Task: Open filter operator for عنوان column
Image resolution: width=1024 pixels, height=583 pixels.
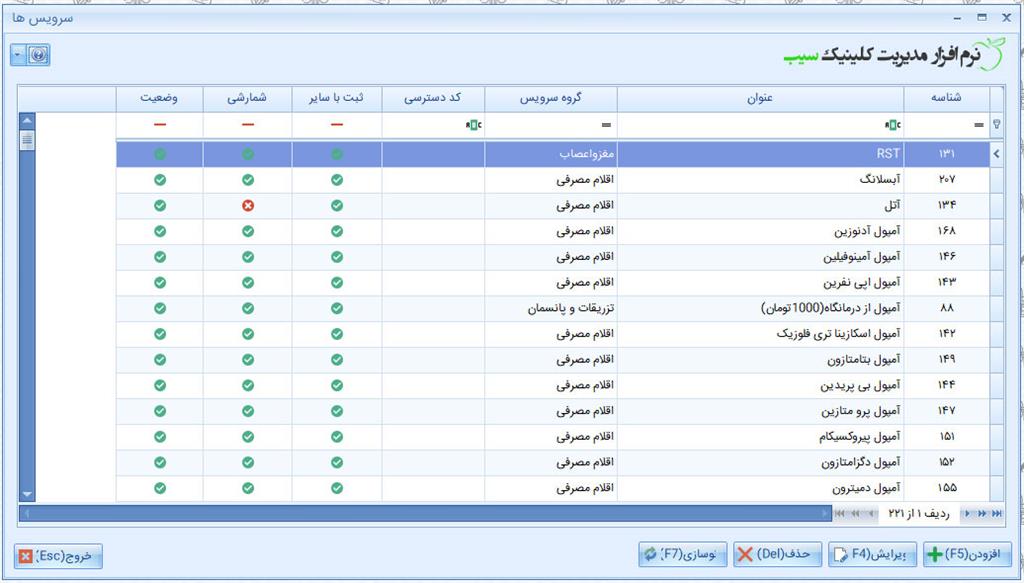Action: pos(892,125)
